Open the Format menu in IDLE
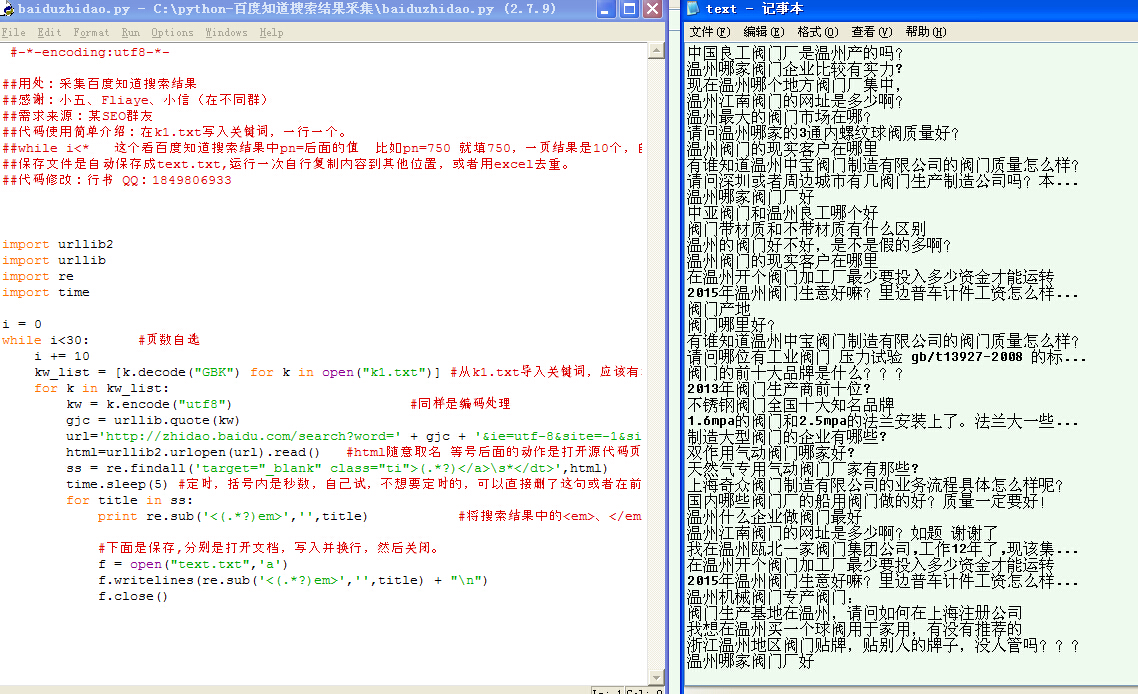 tap(91, 31)
